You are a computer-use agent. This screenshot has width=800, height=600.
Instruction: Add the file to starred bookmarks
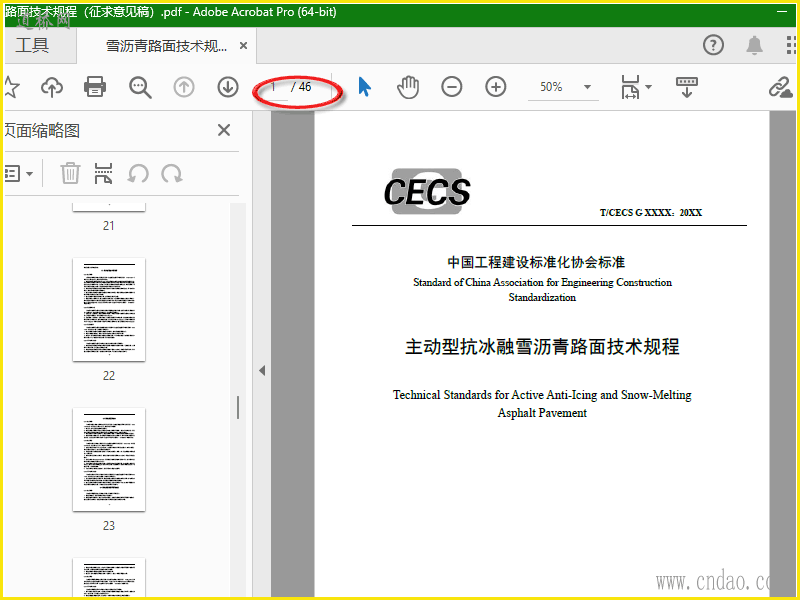click(x=11, y=87)
